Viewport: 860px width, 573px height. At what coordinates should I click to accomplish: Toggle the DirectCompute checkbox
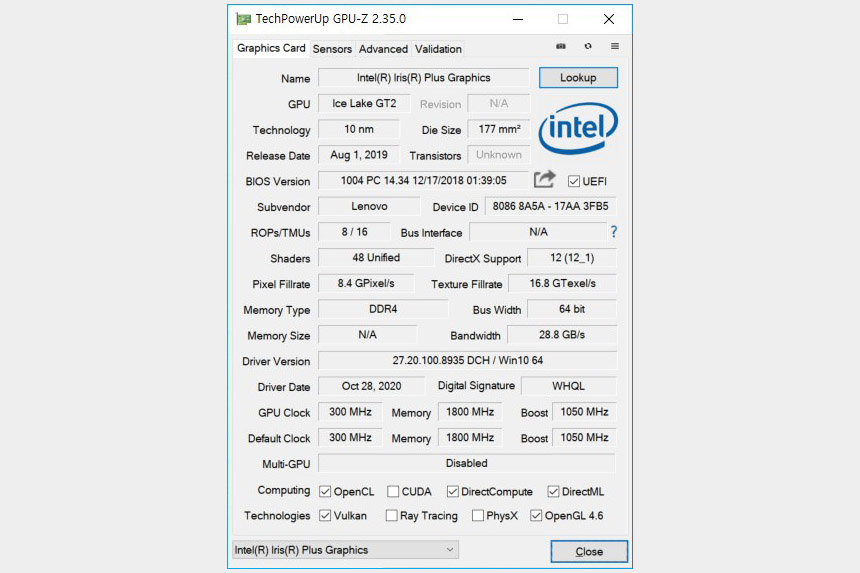coord(452,492)
